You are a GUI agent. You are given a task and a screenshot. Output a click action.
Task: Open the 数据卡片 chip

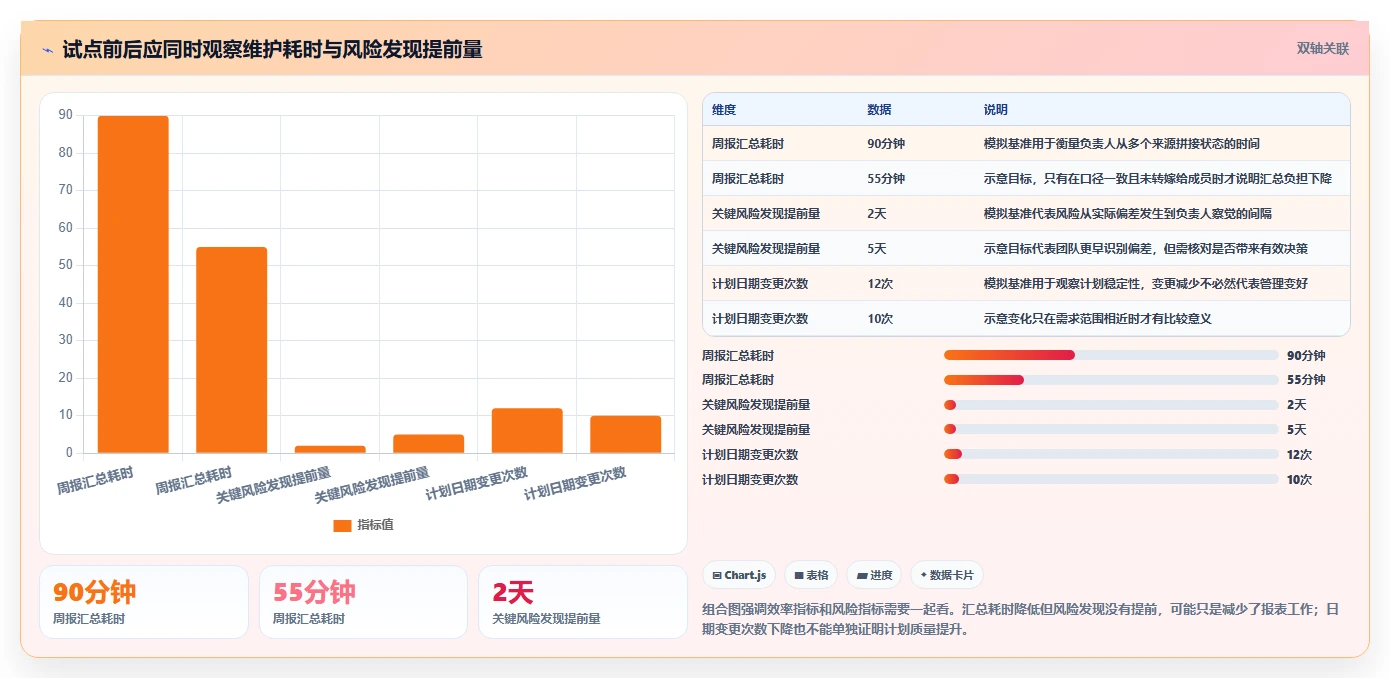[946, 575]
